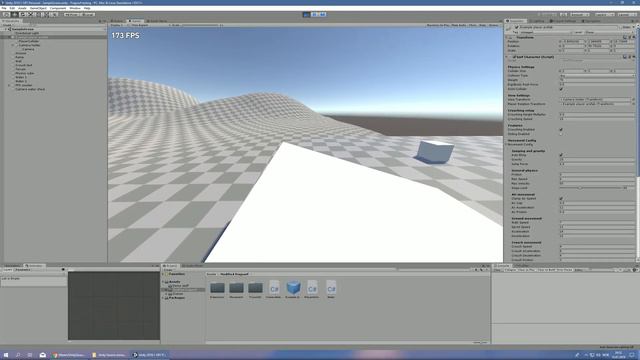Open the Display 1 dropdown
Viewport: 640px width, 360px height.
click(117, 25)
